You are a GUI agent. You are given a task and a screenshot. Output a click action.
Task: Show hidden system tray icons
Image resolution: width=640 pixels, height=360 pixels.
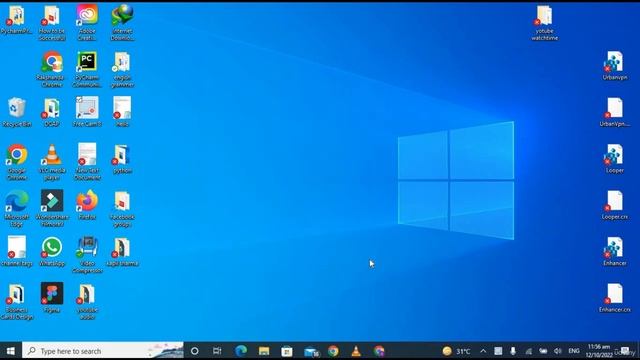pyautogui.click(x=483, y=351)
